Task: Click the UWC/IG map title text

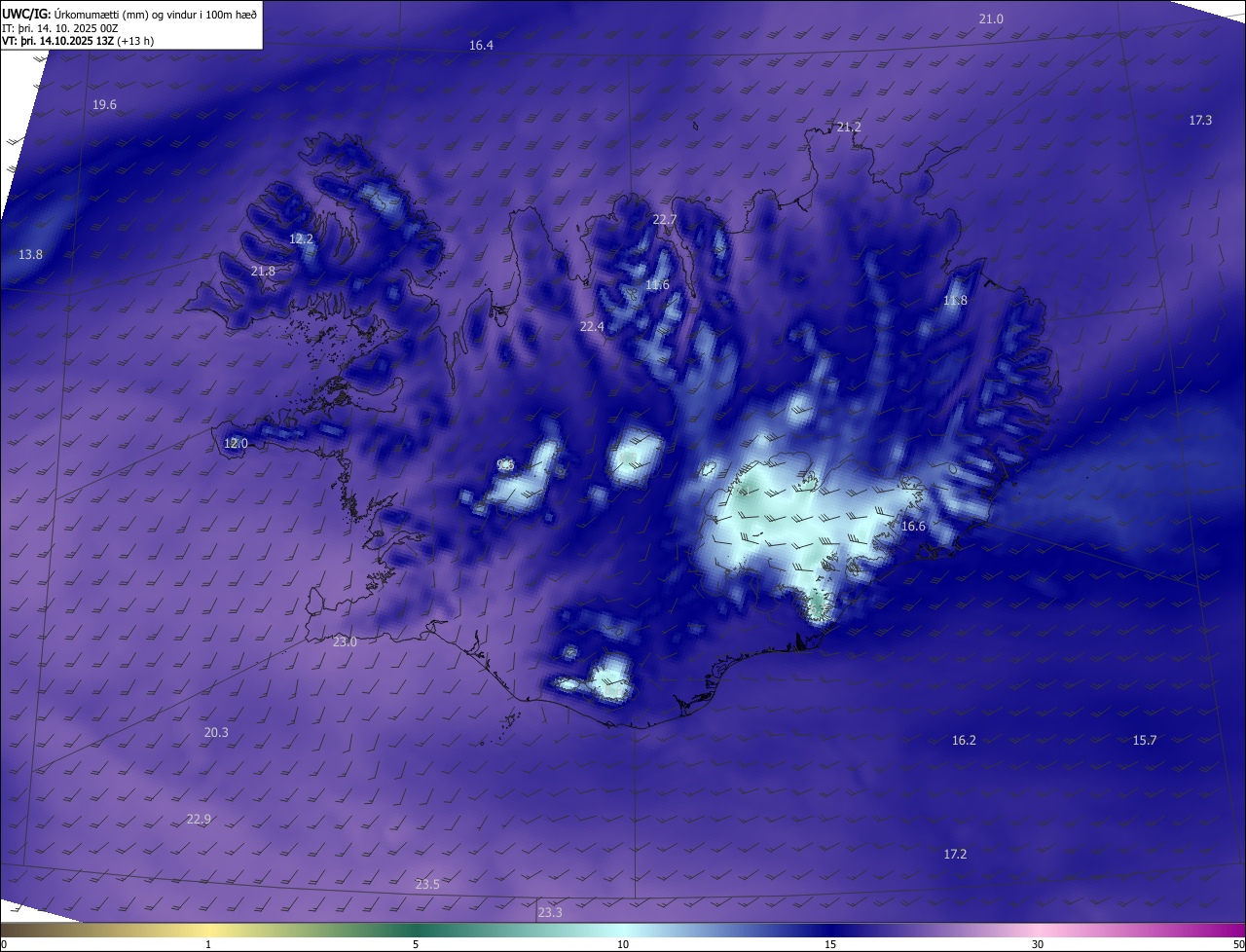Action: (x=129, y=14)
